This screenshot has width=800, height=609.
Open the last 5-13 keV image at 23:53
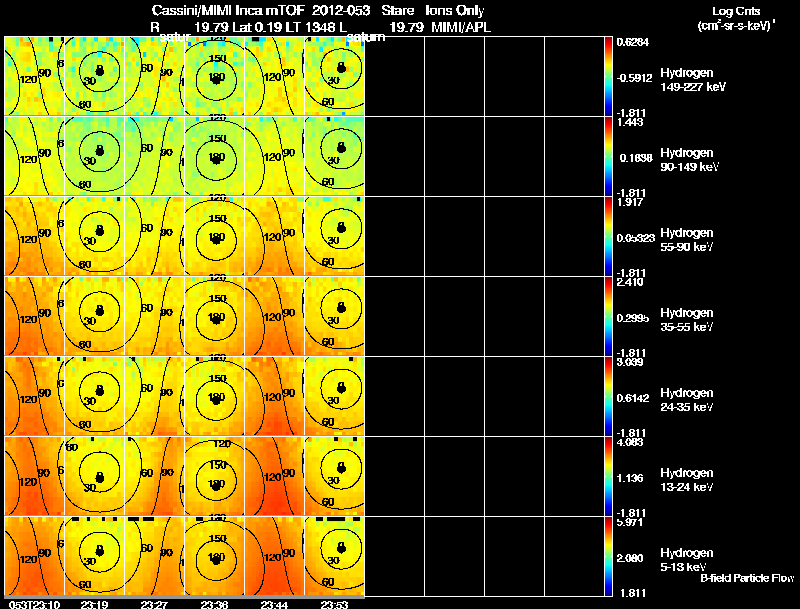(335, 556)
